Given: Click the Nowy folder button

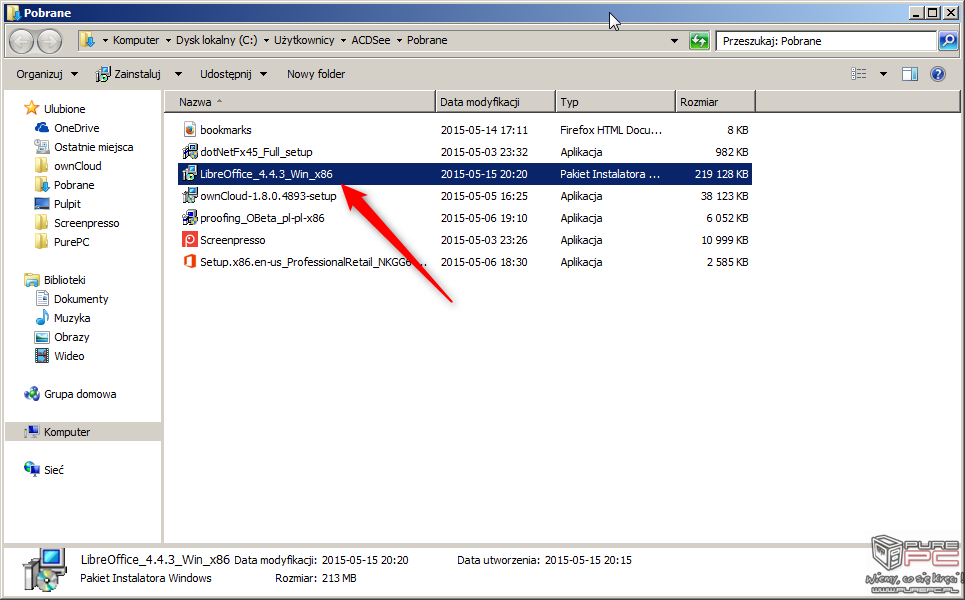Looking at the screenshot, I should [x=316, y=74].
